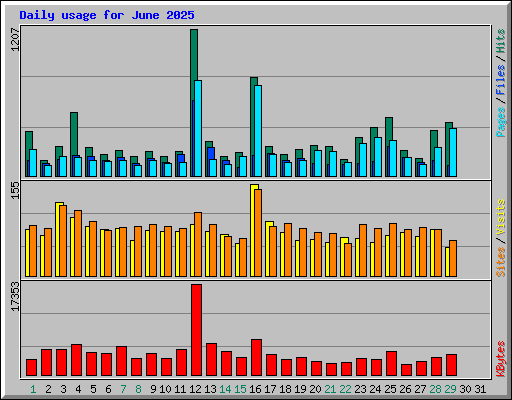Click the 1207 hits axis value
The image size is (512, 400).
[15, 40]
